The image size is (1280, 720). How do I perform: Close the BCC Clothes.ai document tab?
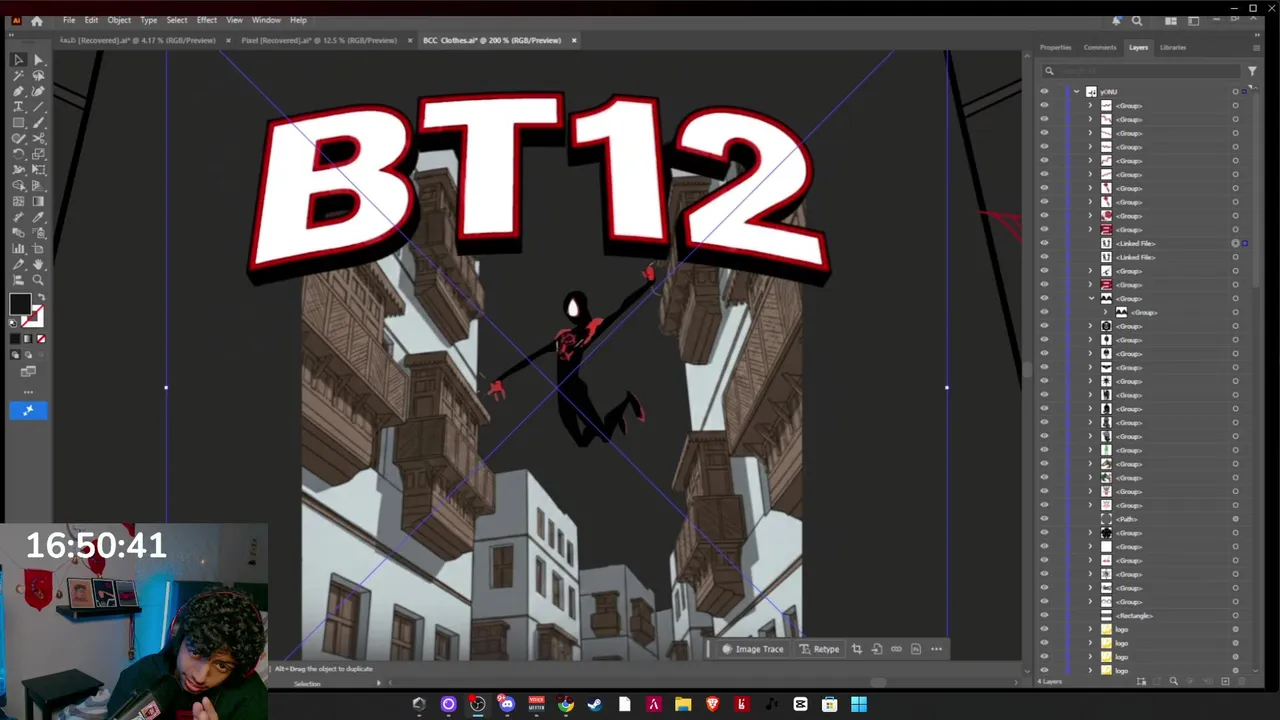click(574, 40)
